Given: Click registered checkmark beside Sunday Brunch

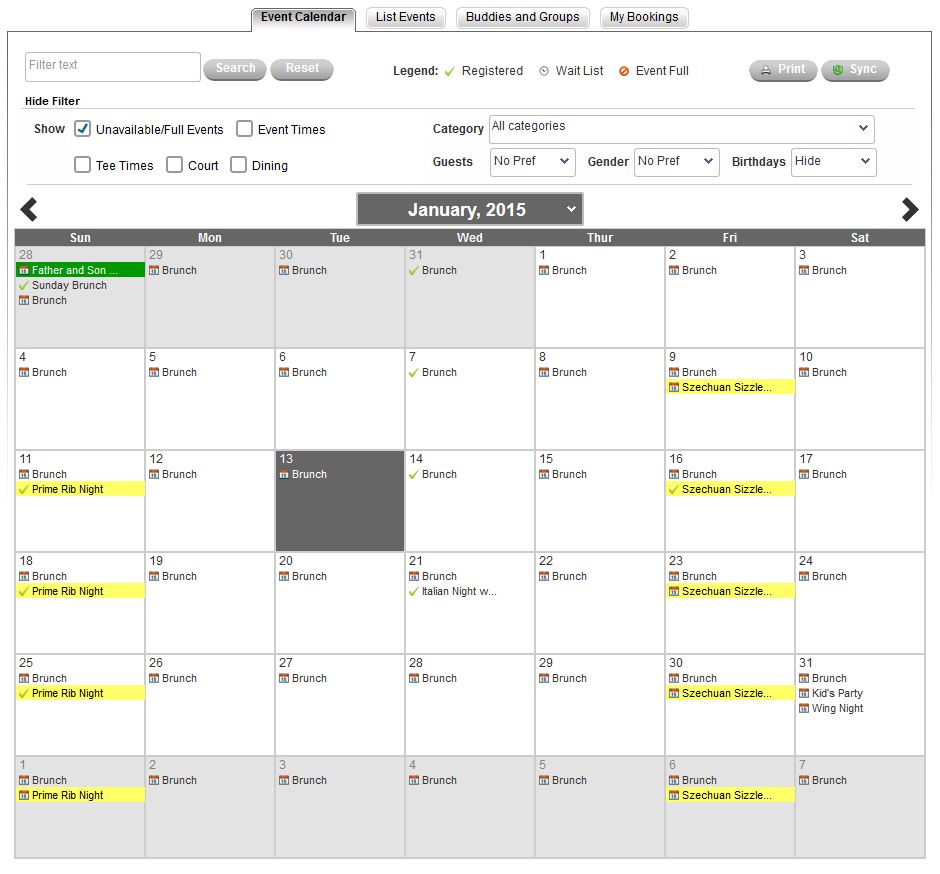Looking at the screenshot, I should point(24,286).
